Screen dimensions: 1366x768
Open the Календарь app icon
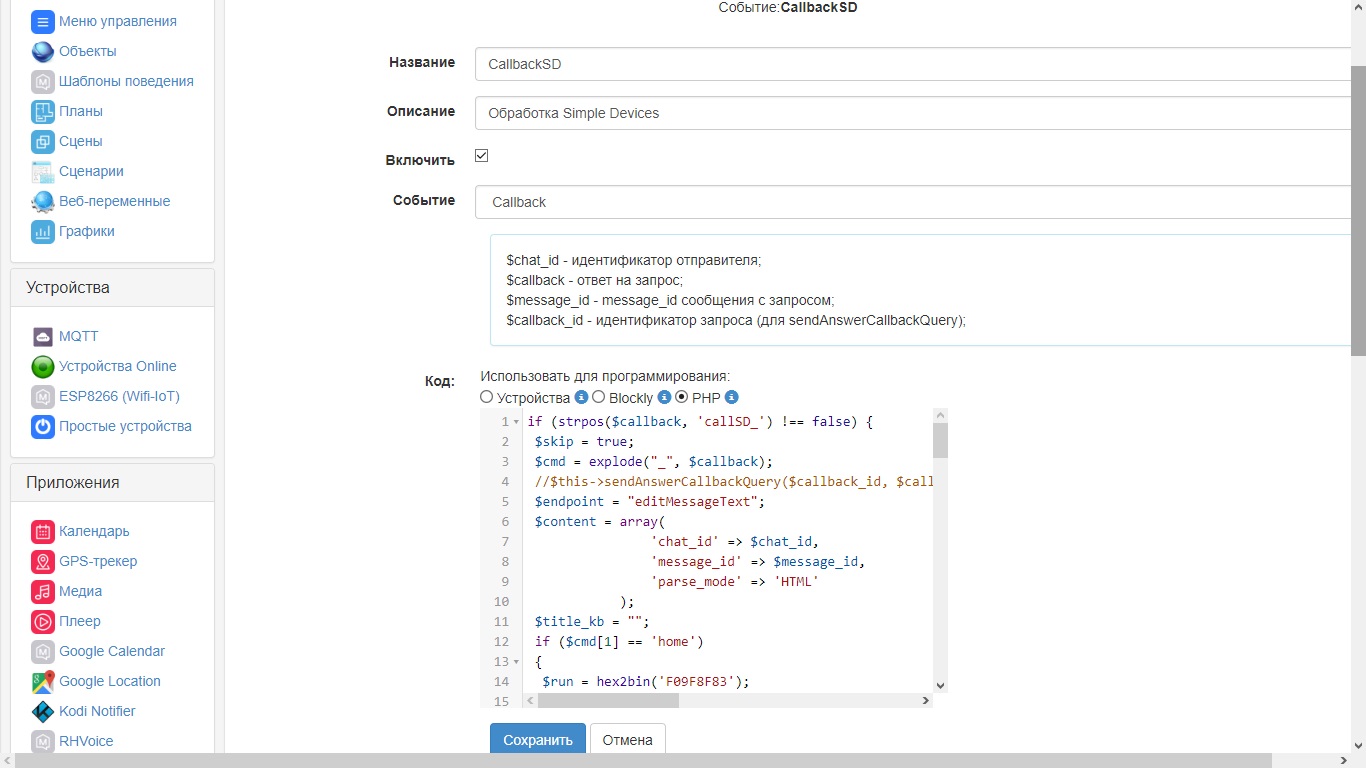click(42, 531)
